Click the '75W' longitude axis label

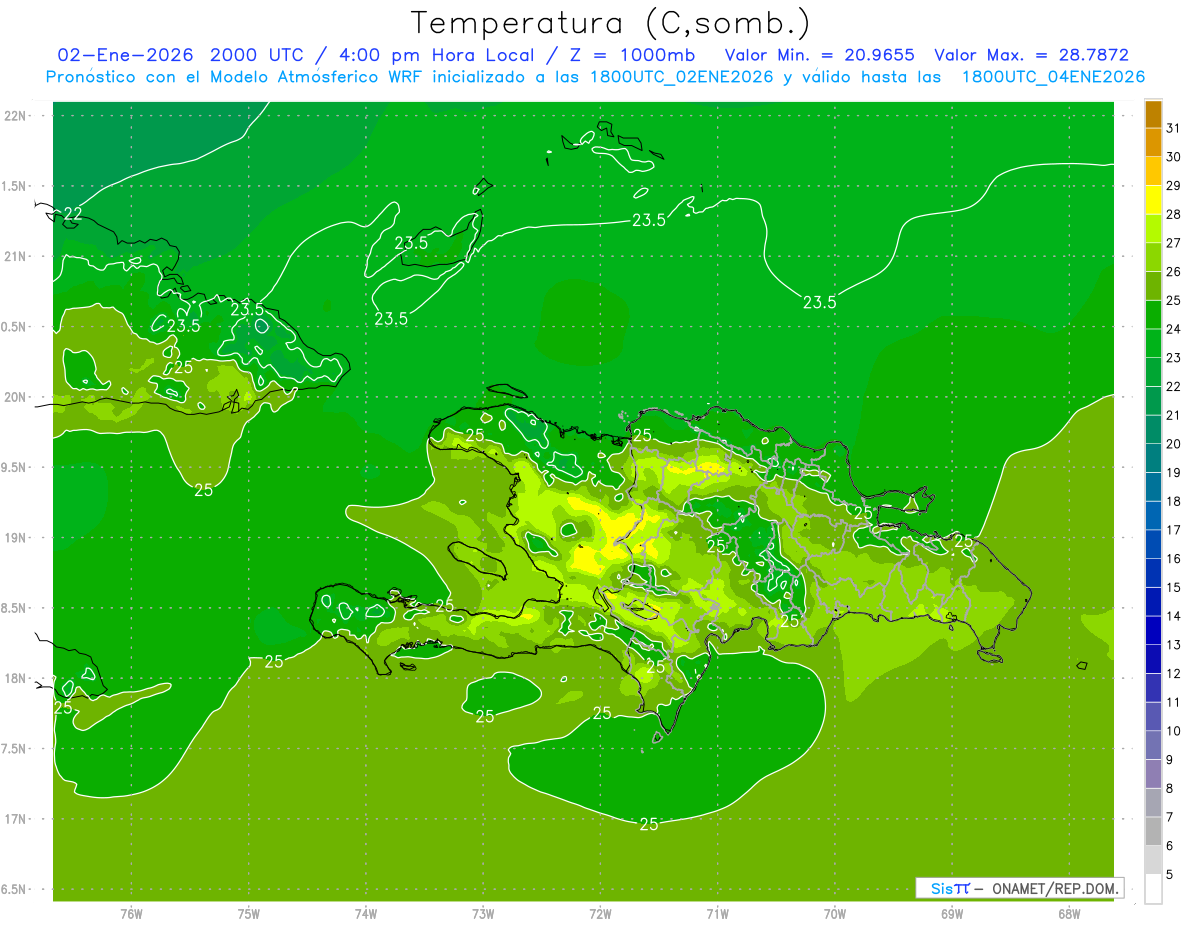coord(249,914)
